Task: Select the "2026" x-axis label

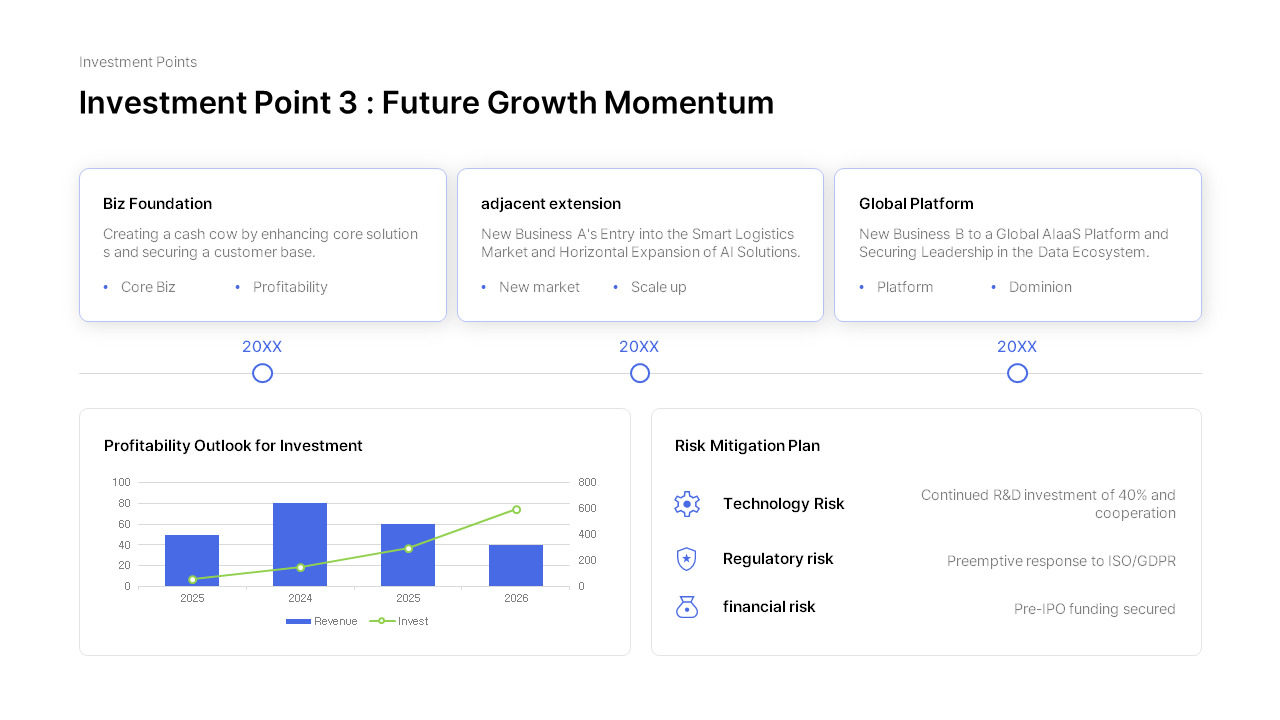Action: coord(516,598)
